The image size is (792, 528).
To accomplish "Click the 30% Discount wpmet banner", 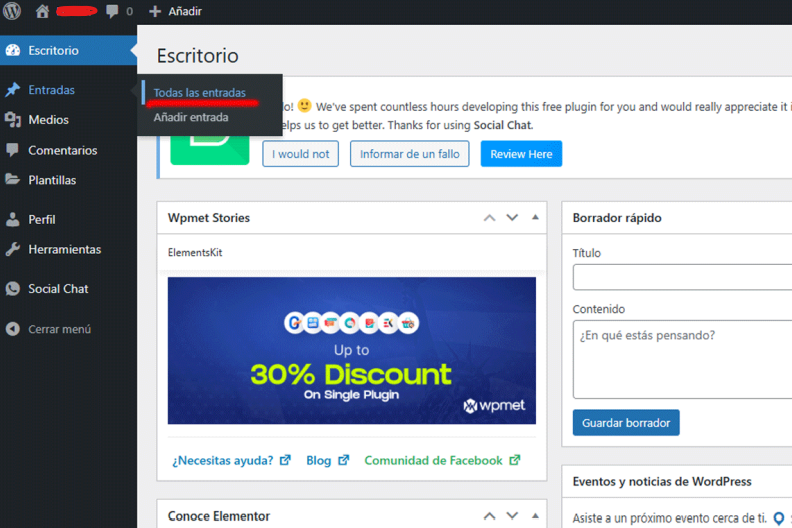I will coord(352,350).
